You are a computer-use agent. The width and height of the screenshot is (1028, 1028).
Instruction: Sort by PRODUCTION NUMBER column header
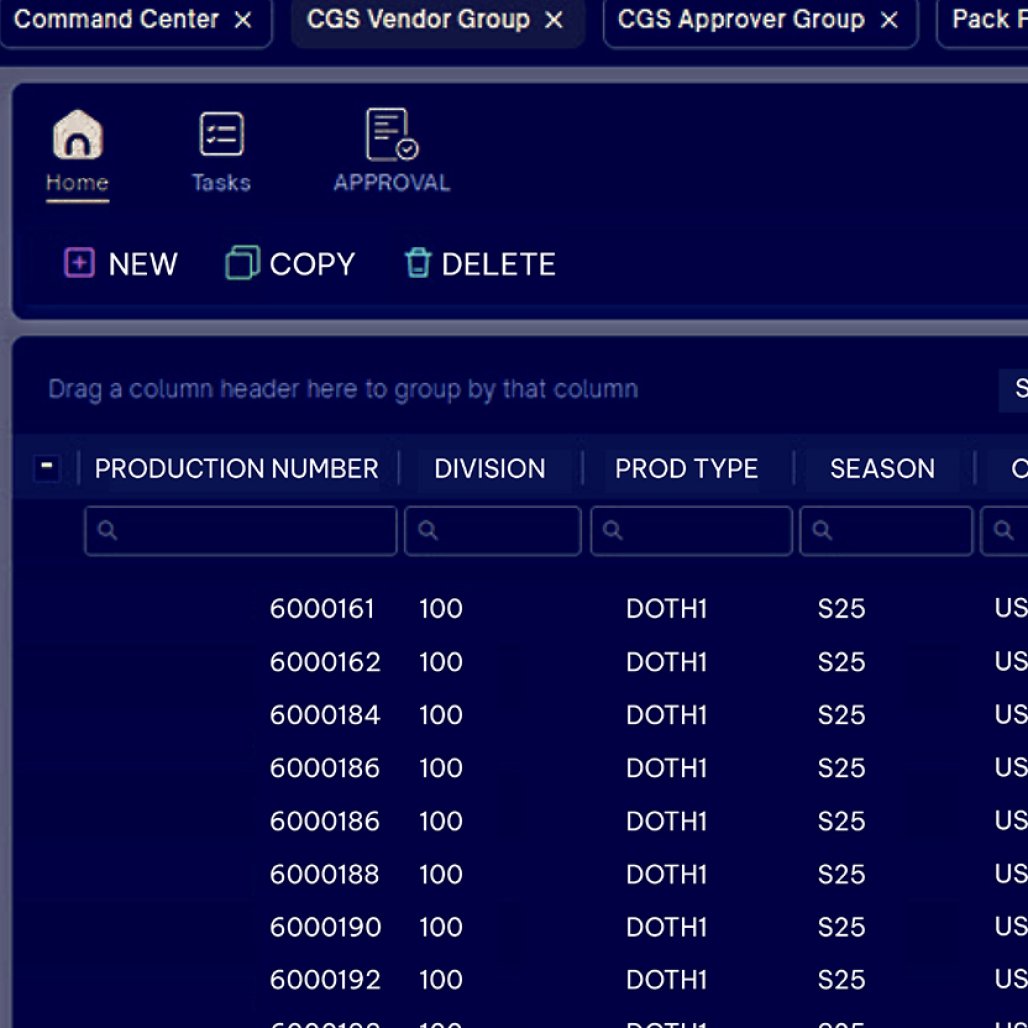coord(236,468)
